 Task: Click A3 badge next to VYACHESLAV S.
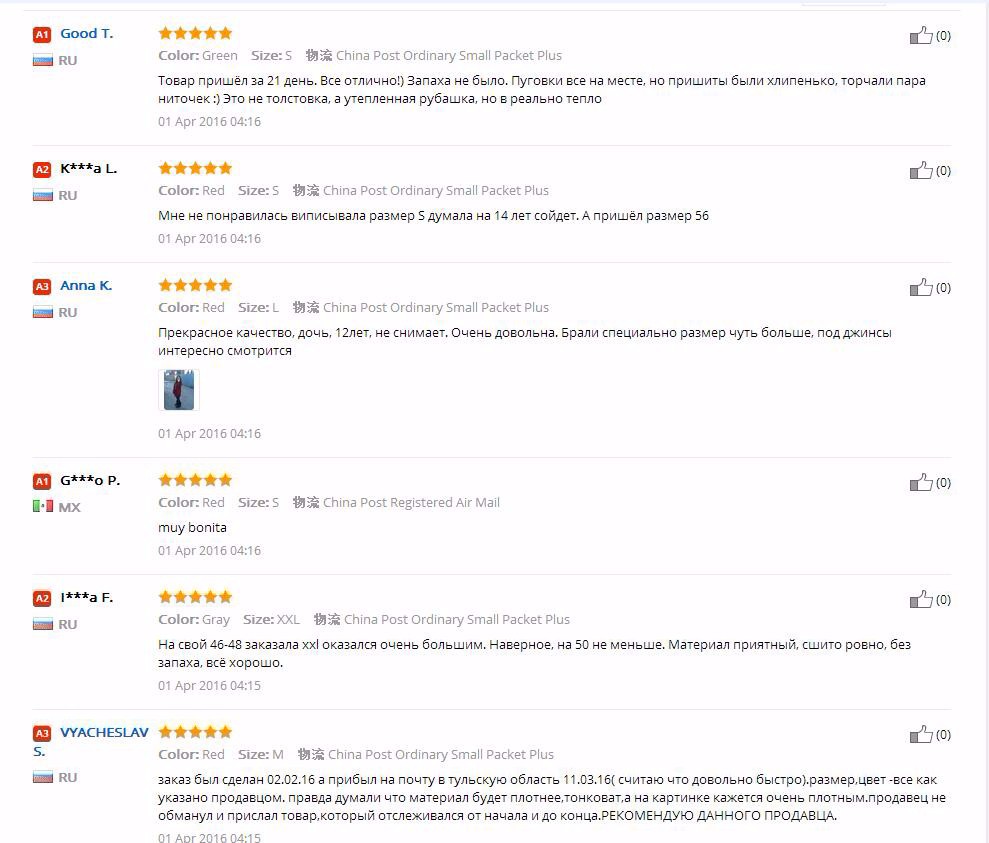click(x=42, y=733)
